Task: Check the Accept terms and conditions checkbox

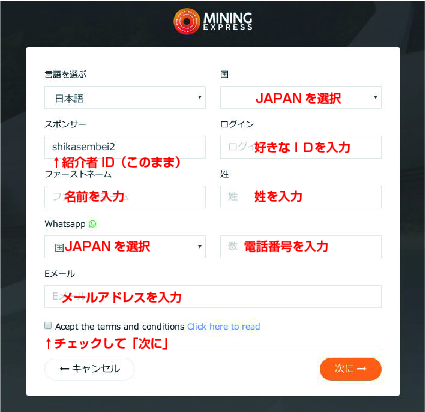Action: coord(48,325)
